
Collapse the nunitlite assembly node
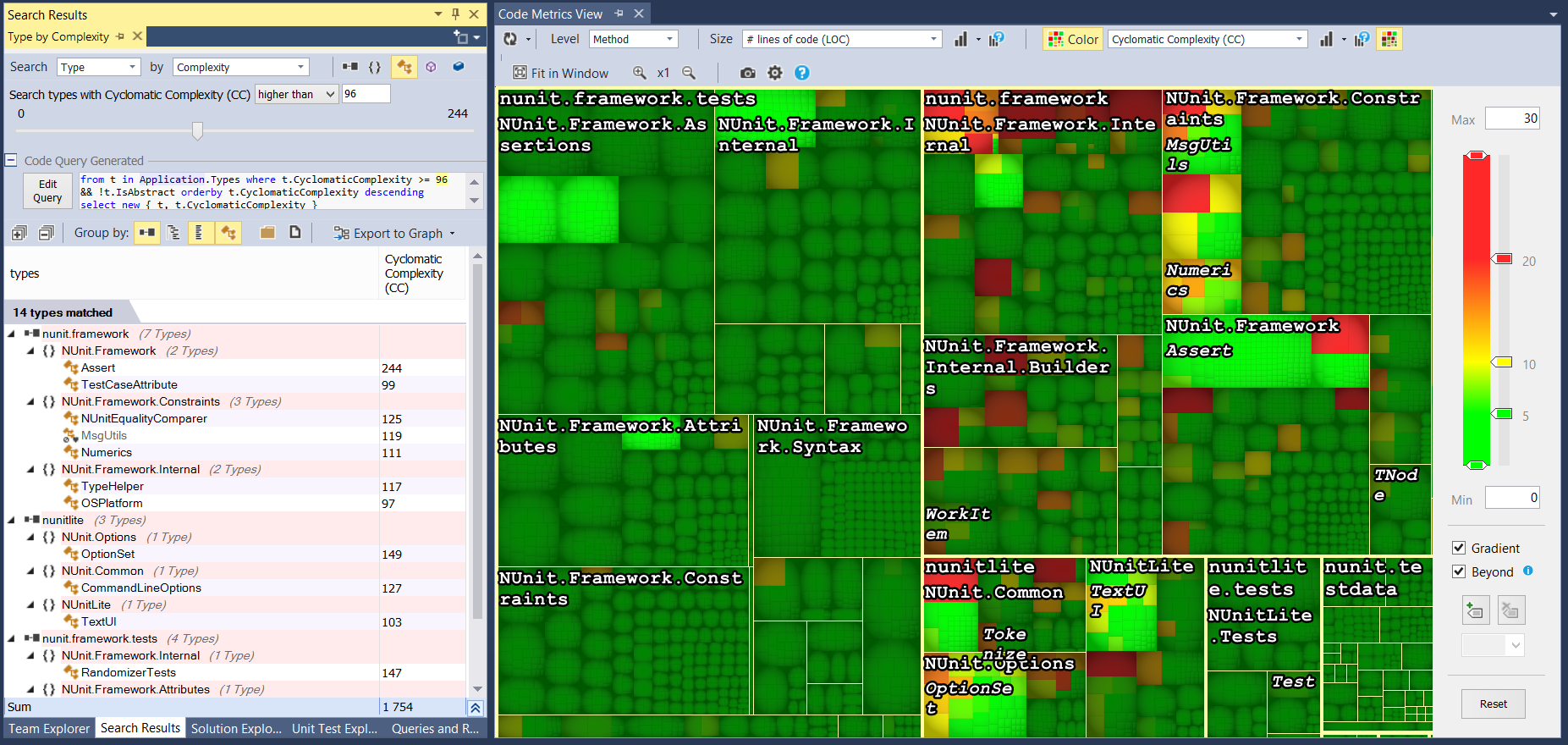[x=11, y=520]
